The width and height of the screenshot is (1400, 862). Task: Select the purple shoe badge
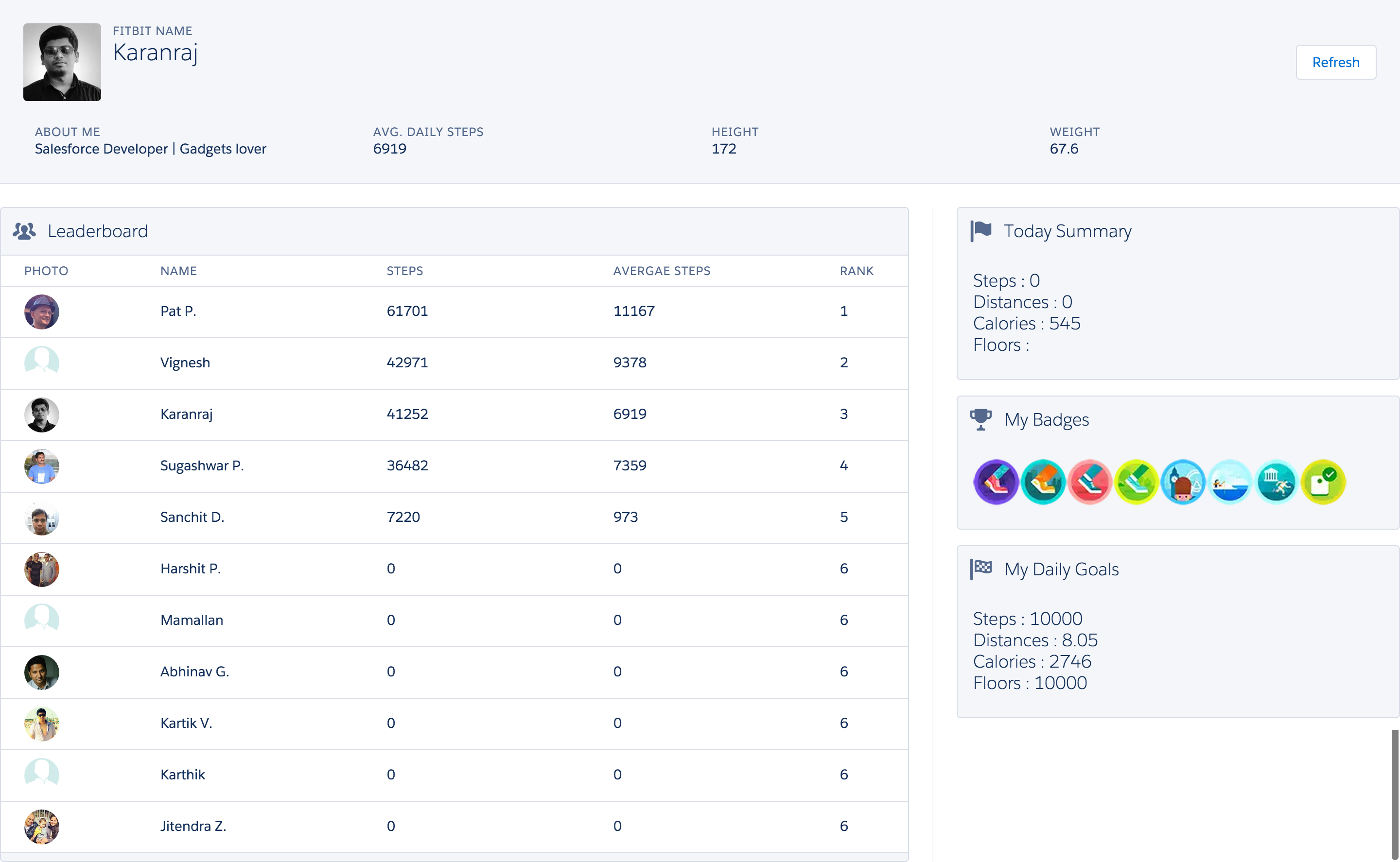(996, 483)
